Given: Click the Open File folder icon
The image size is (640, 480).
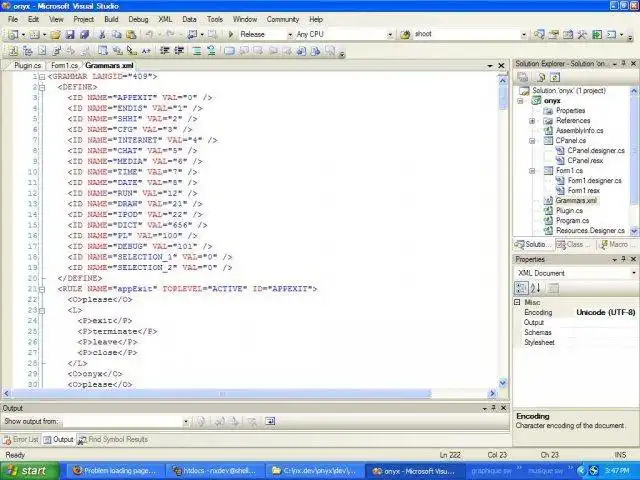Looking at the screenshot, I should click(x=56, y=35).
